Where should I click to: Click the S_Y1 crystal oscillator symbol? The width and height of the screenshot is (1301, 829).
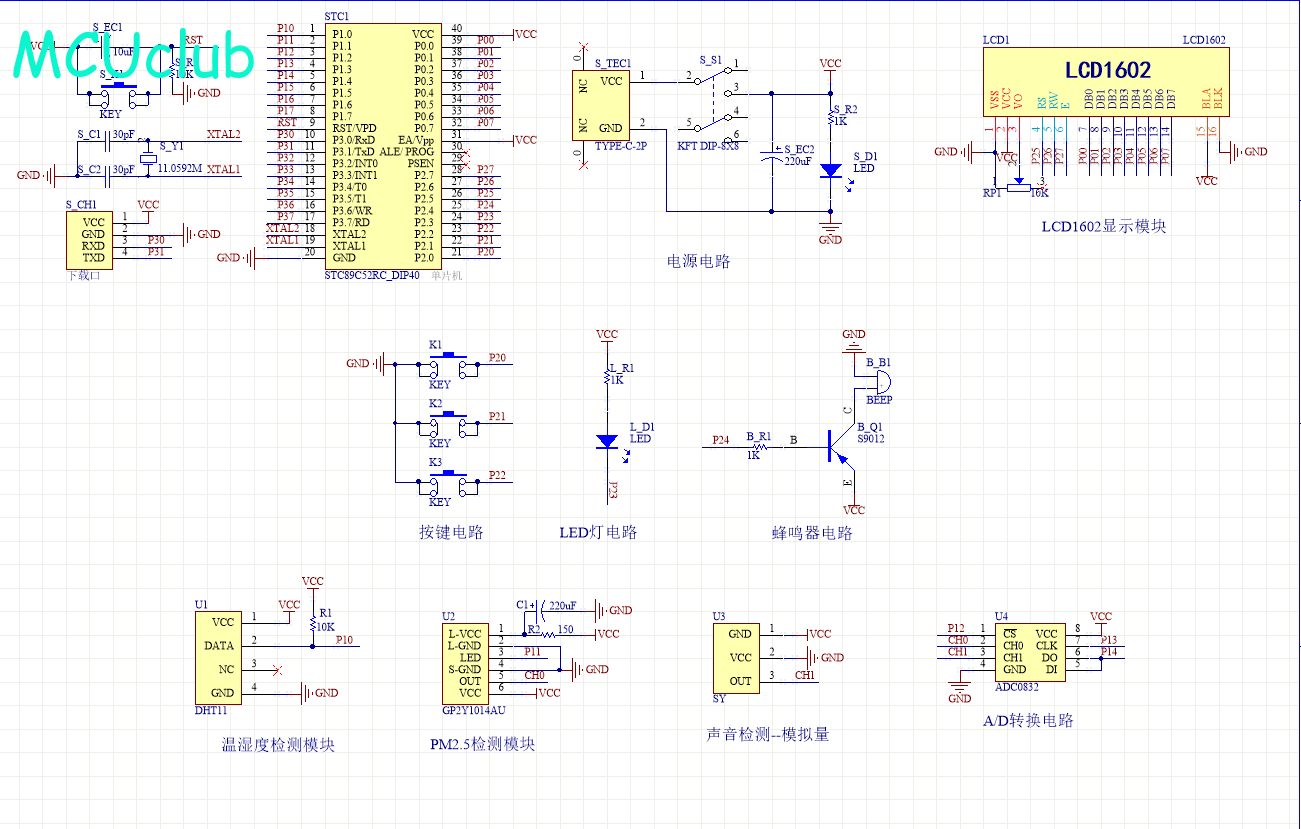149,158
